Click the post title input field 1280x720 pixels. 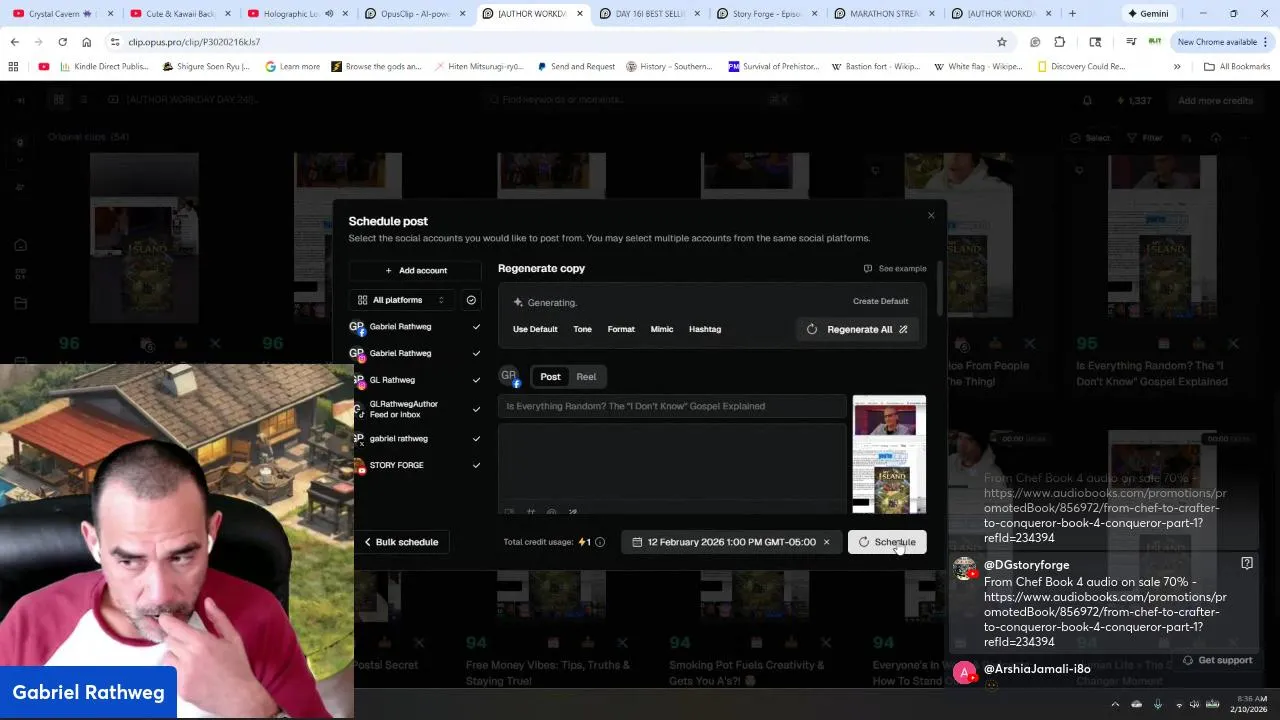click(672, 406)
